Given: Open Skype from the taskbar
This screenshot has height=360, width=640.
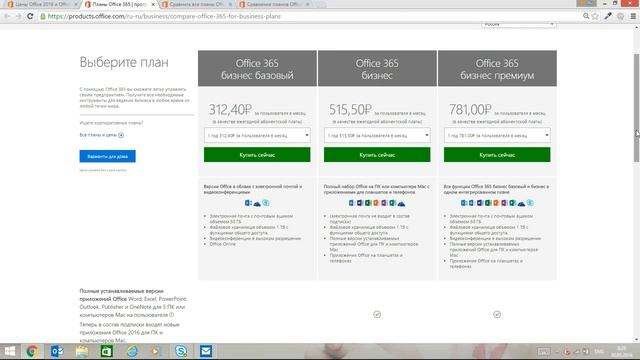Looking at the screenshot, I should [x=181, y=351].
